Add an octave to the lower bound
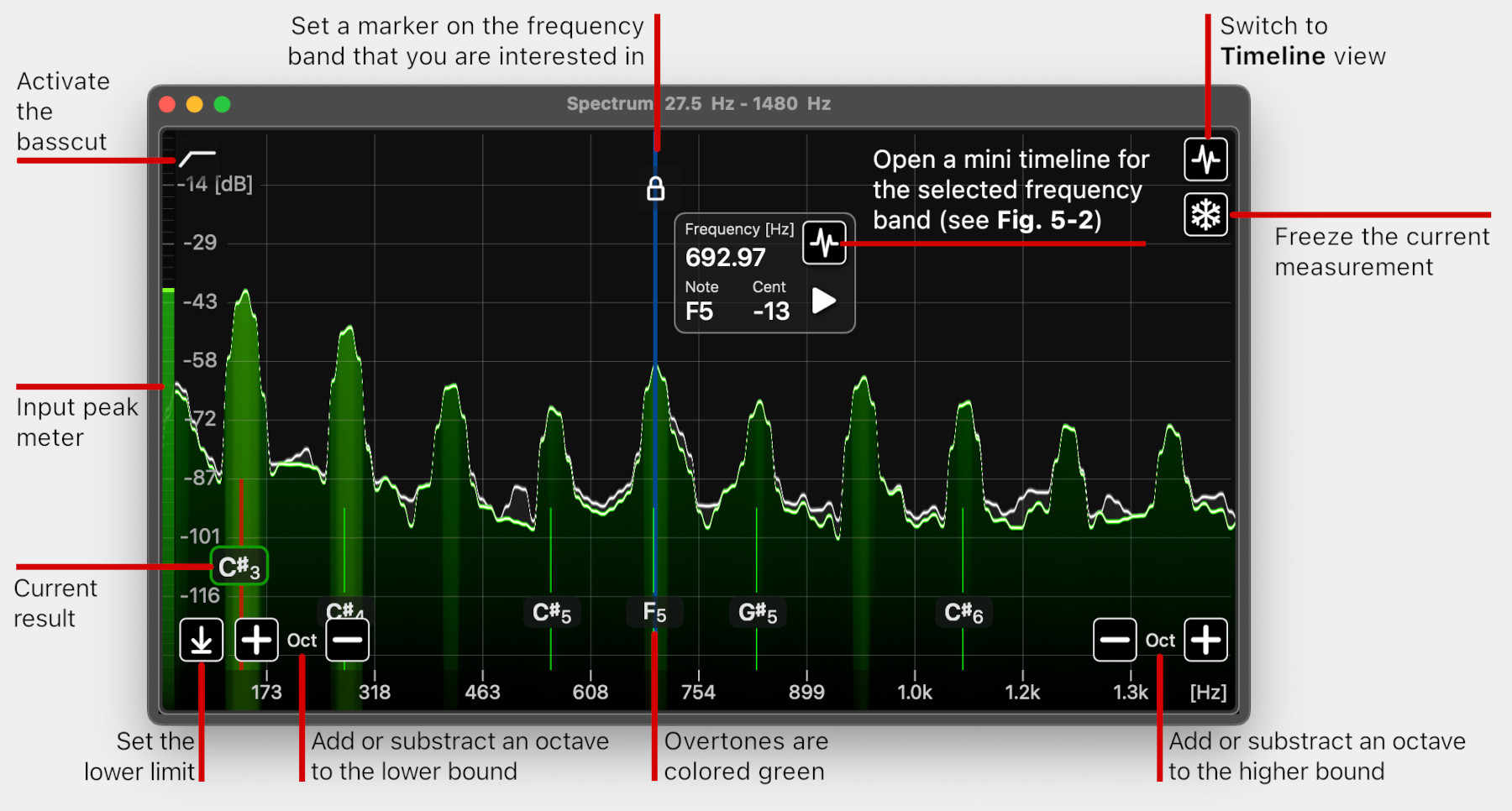Viewport: 1512px width, 811px height. pyautogui.click(x=256, y=640)
